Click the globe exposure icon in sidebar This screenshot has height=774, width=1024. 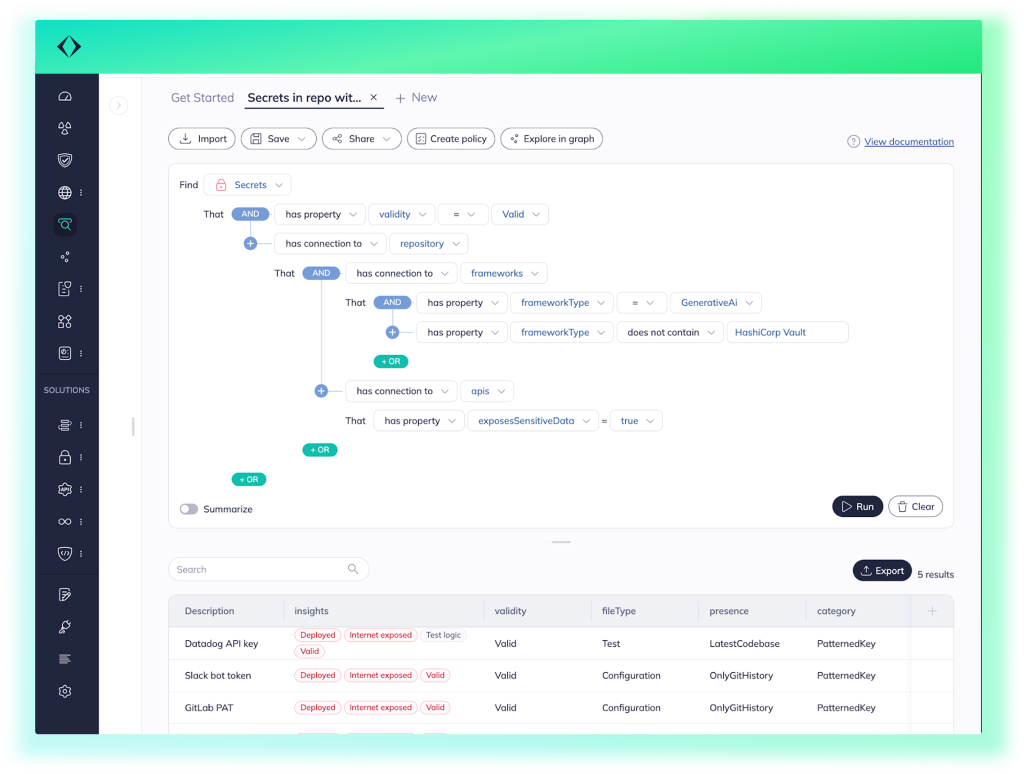[x=65, y=192]
